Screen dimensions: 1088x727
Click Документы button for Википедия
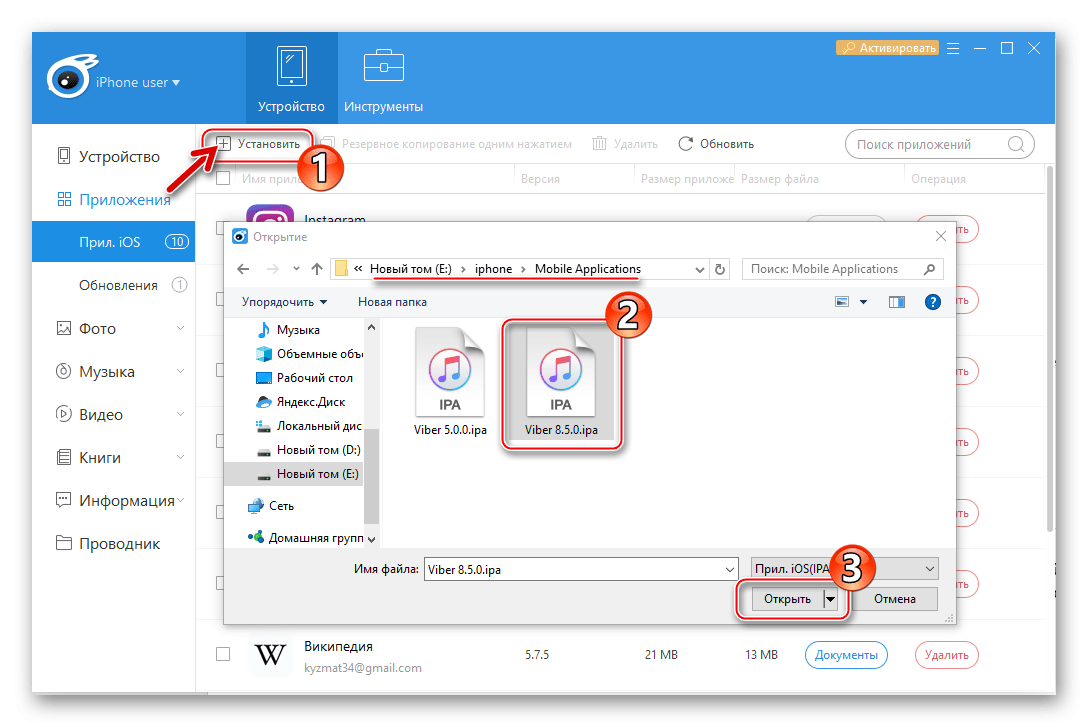coord(845,655)
